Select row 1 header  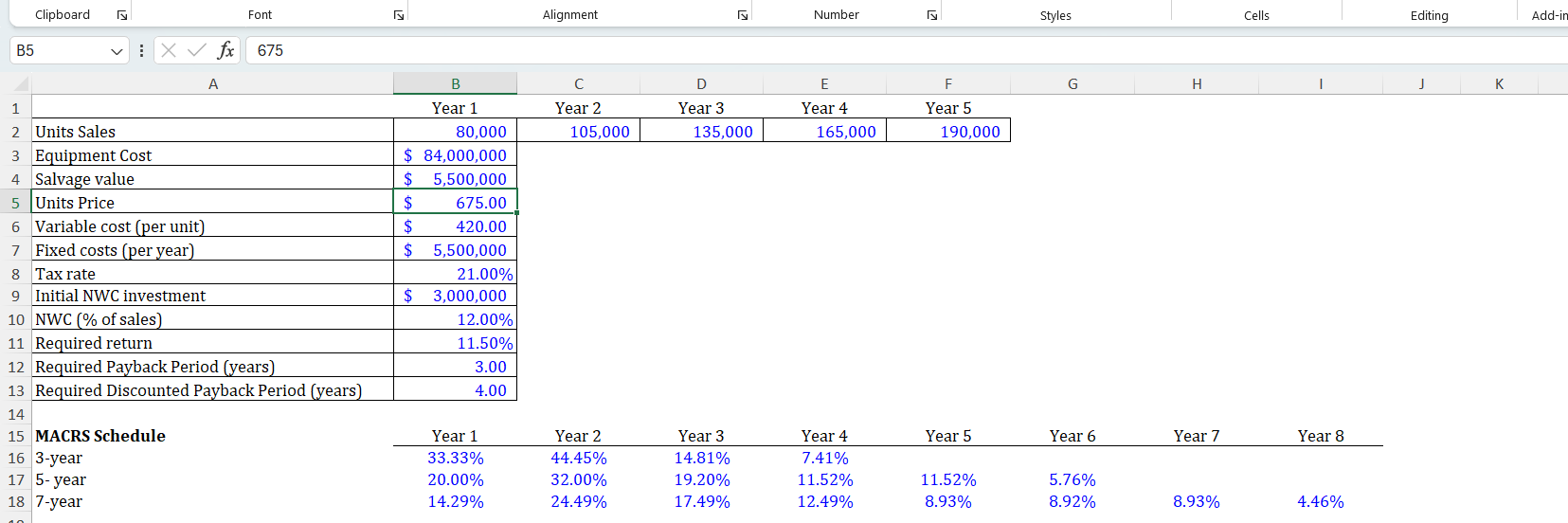click(15, 108)
